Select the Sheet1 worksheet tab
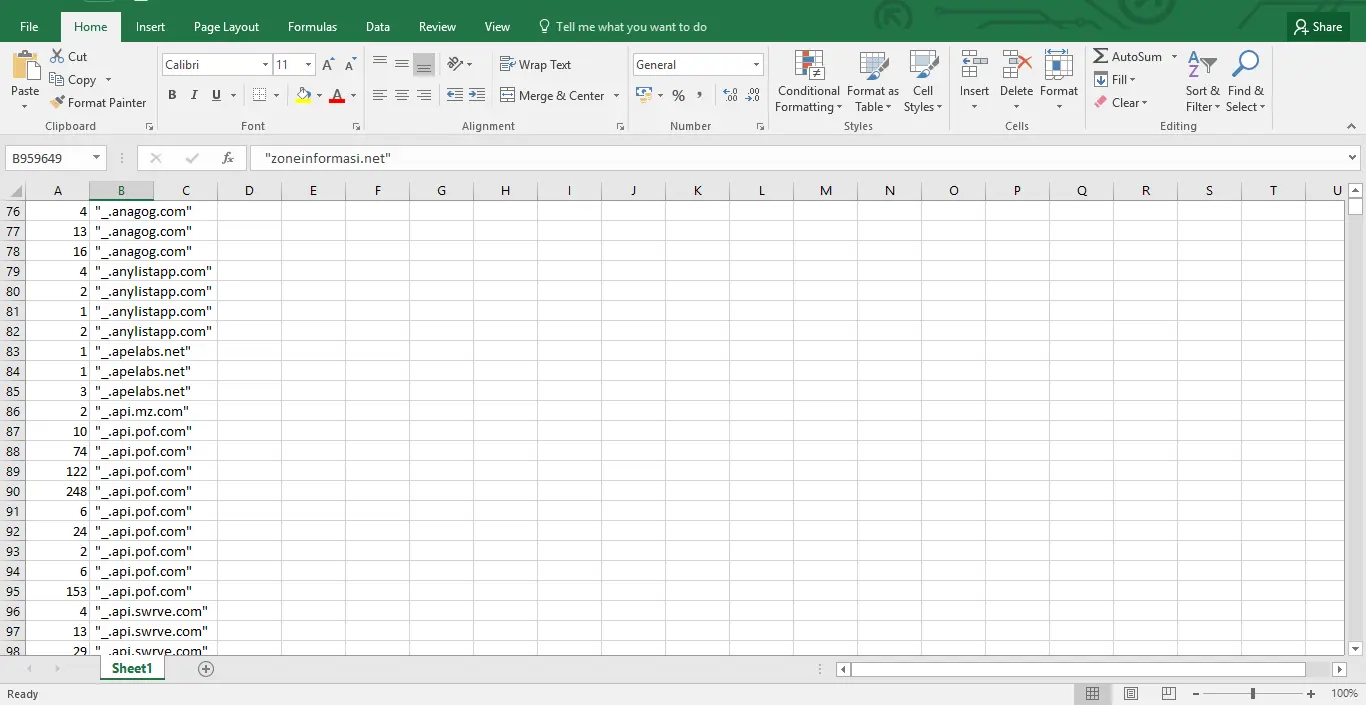This screenshot has width=1366, height=705. 132,669
